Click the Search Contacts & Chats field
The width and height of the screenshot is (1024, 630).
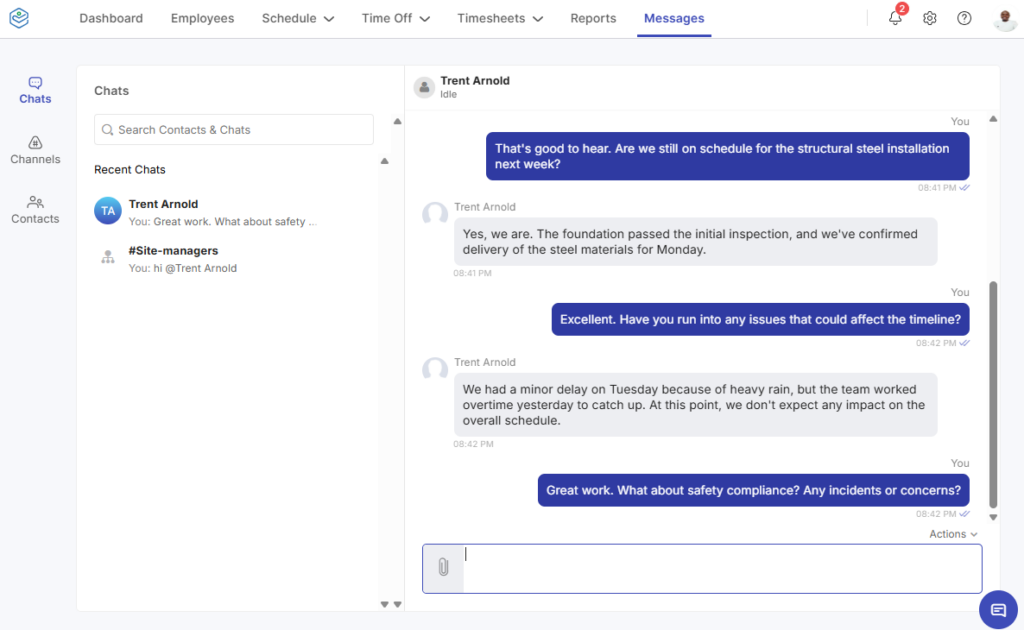[234, 130]
